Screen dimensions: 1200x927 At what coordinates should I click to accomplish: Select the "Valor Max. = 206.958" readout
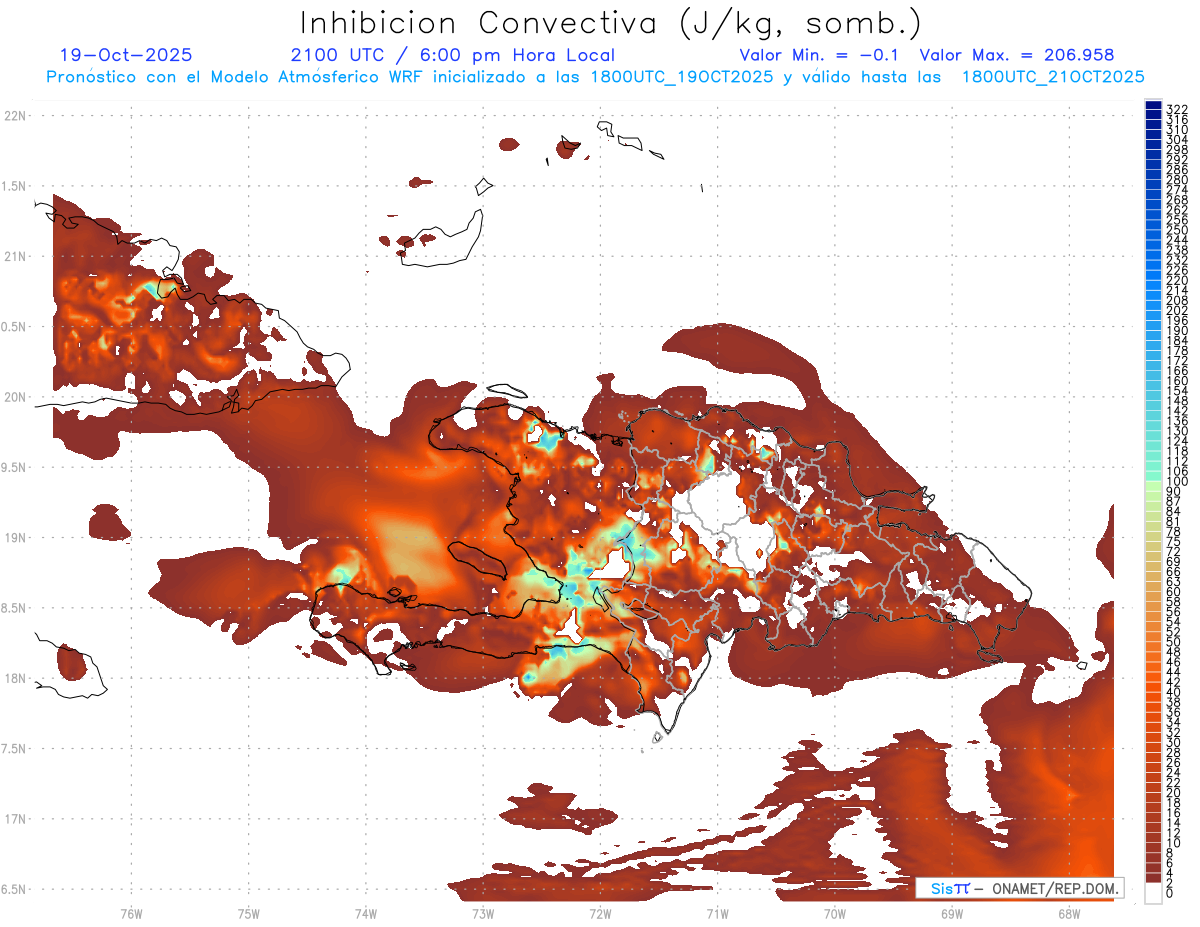pos(1016,55)
